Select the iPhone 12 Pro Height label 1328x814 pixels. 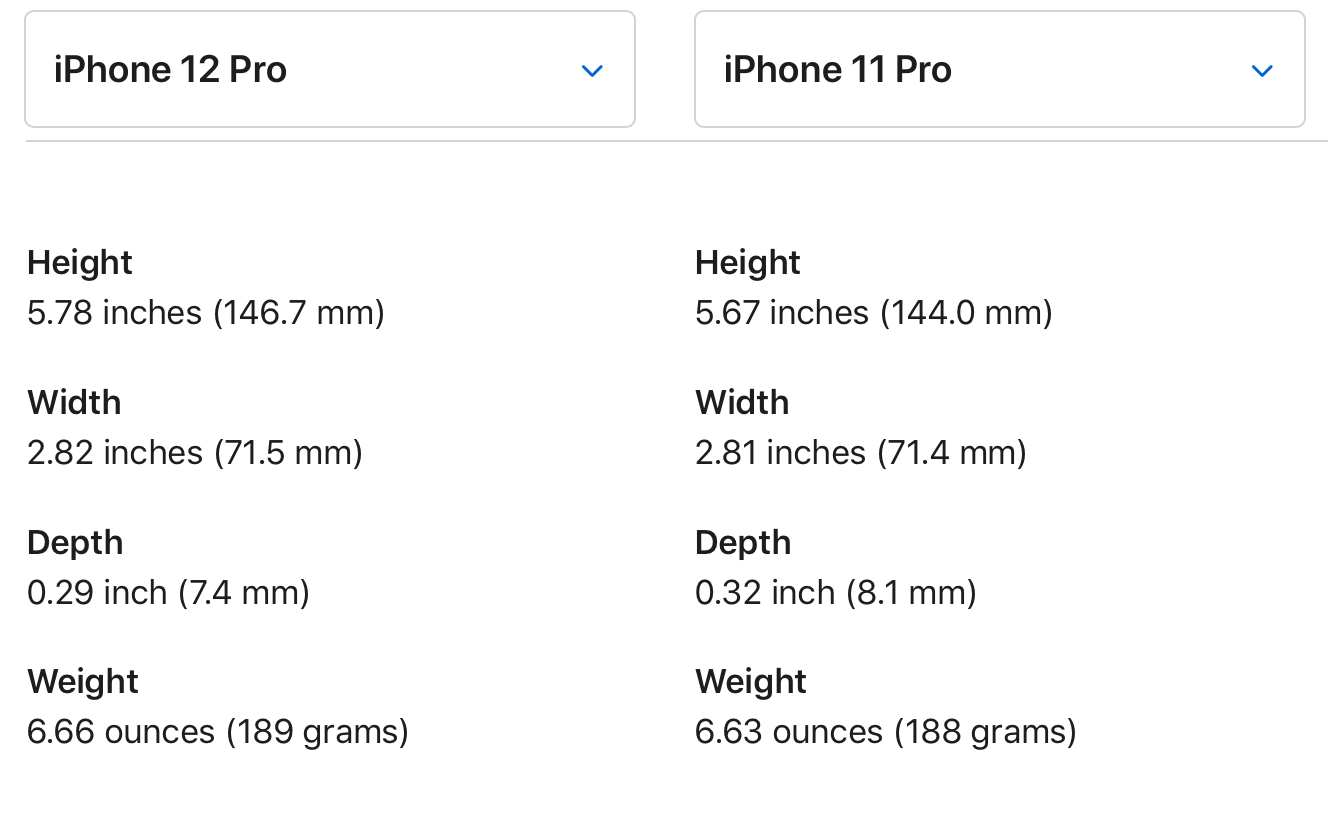[80, 262]
